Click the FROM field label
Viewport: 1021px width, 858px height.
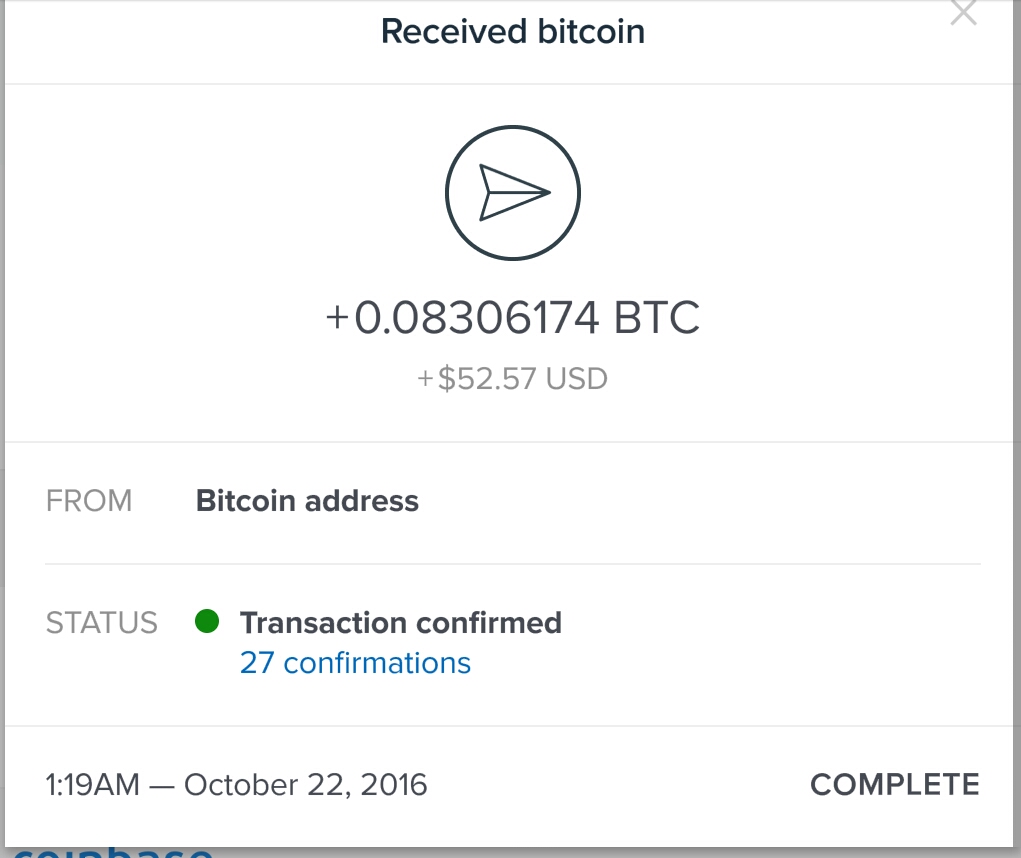pyautogui.click(x=89, y=500)
